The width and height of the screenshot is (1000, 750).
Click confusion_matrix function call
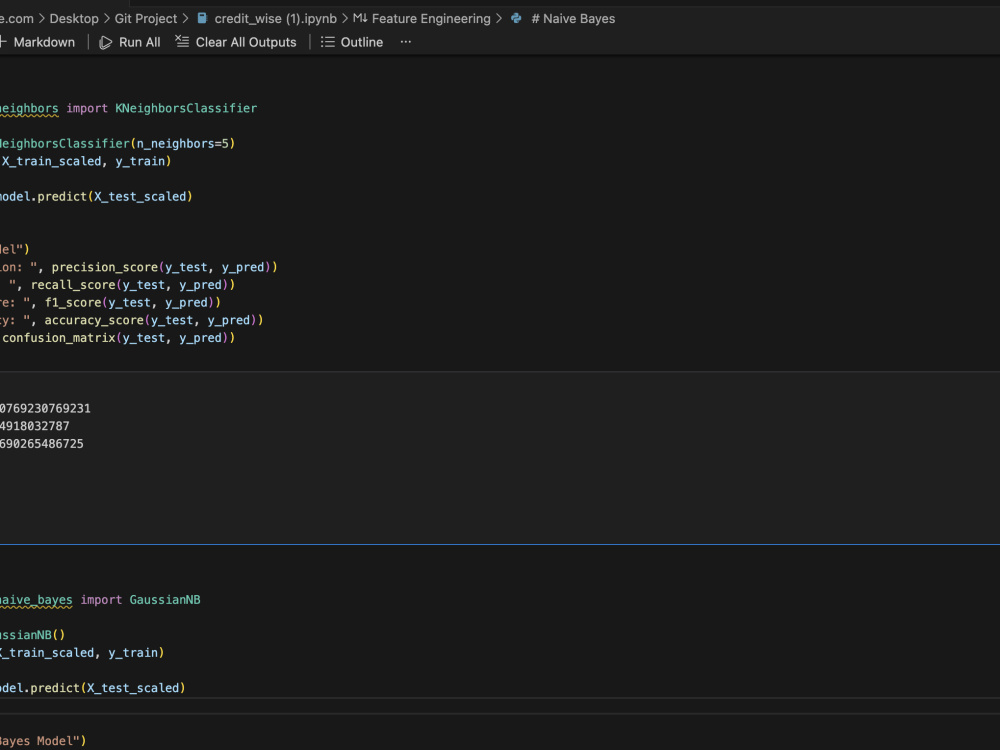(x=59, y=338)
